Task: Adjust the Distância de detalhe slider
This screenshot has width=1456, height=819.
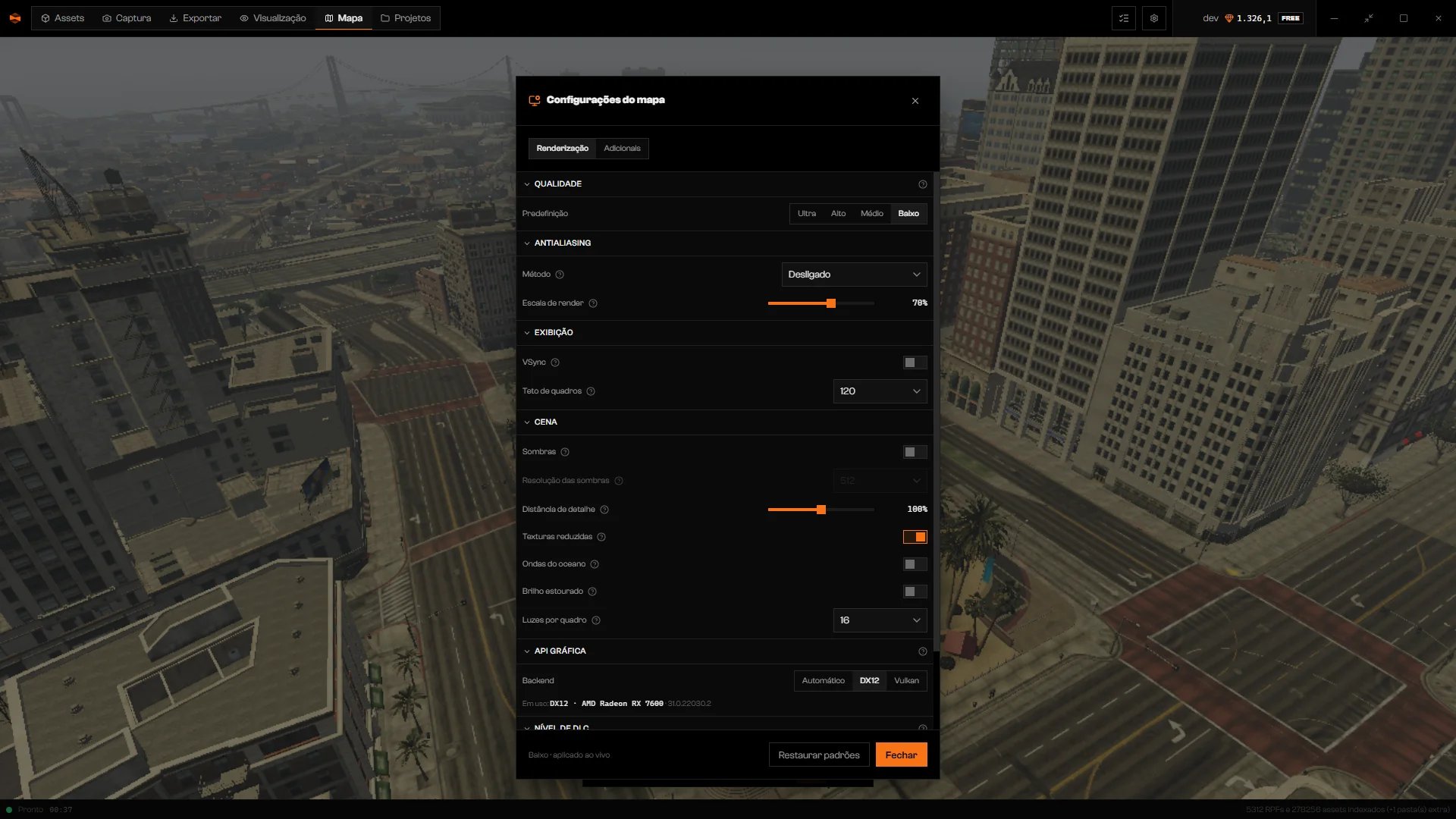Action: (821, 510)
